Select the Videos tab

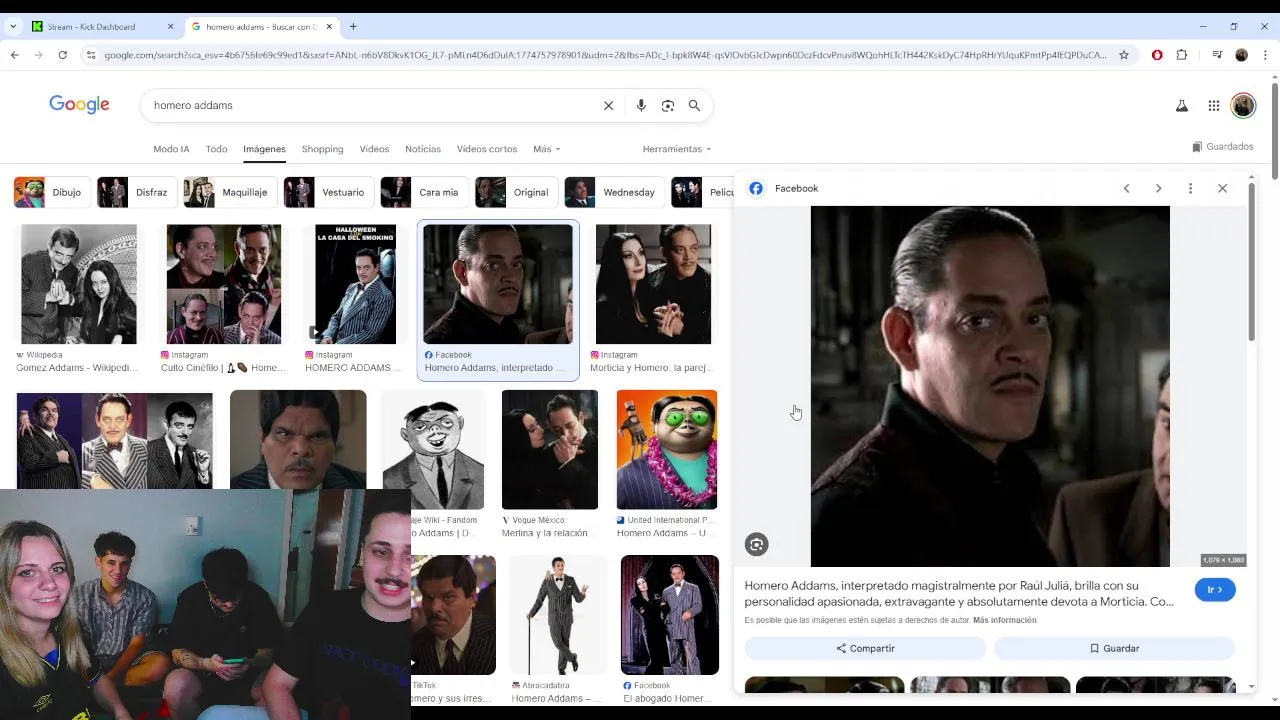374,149
